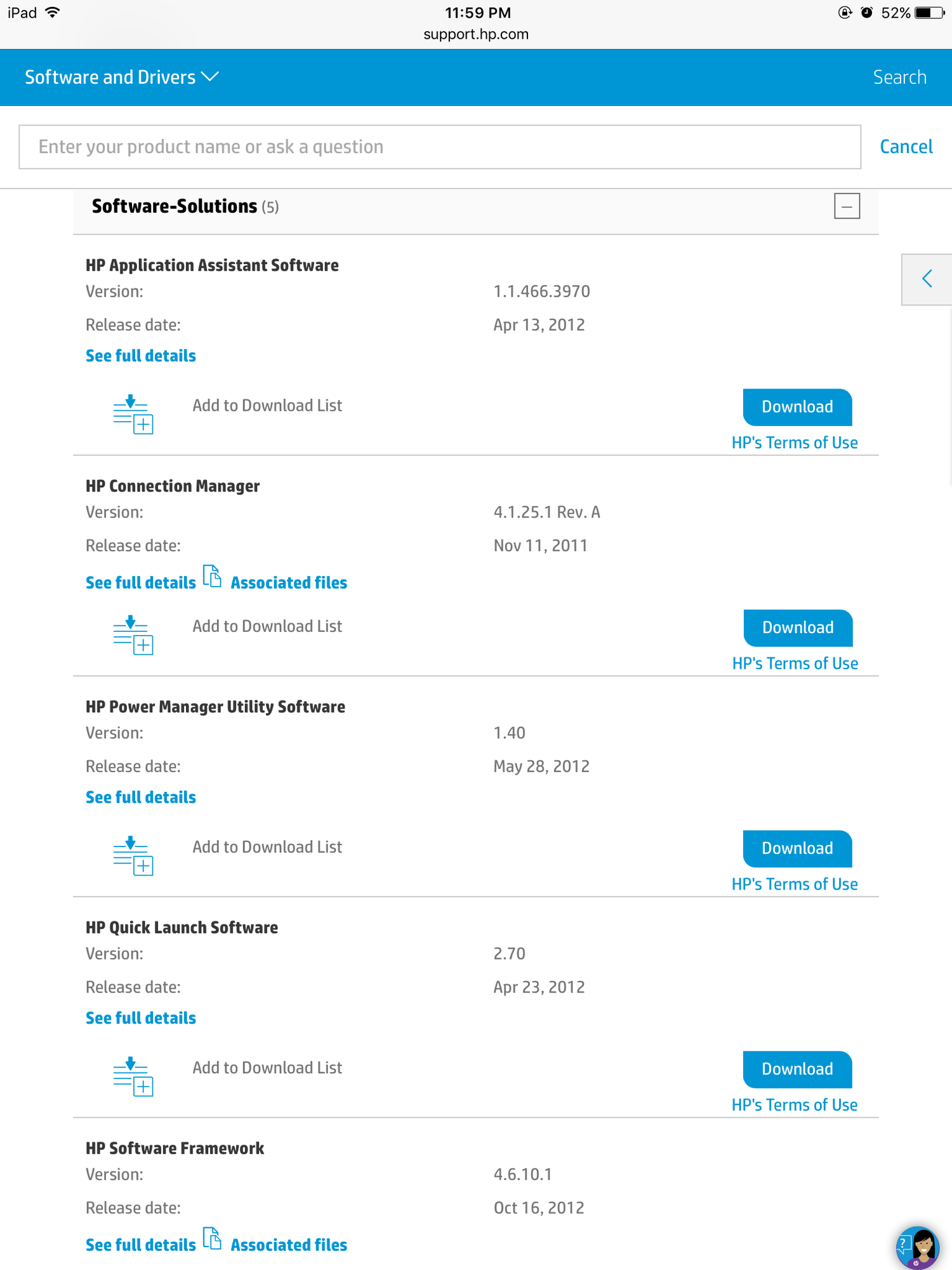Click the Add to Download List icon for HP Quick Launch

[x=132, y=1078]
